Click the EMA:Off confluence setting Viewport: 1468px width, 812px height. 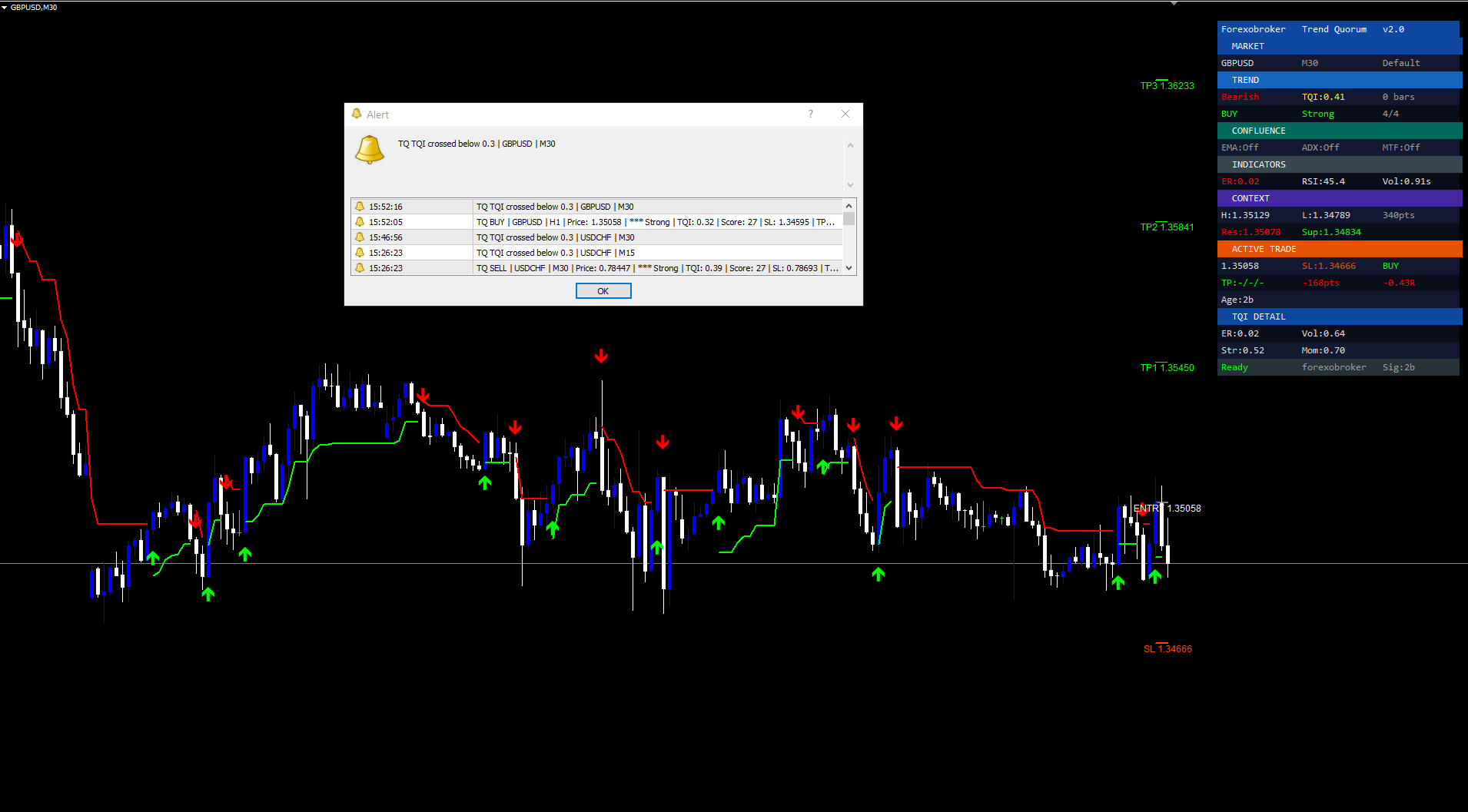[x=1240, y=147]
